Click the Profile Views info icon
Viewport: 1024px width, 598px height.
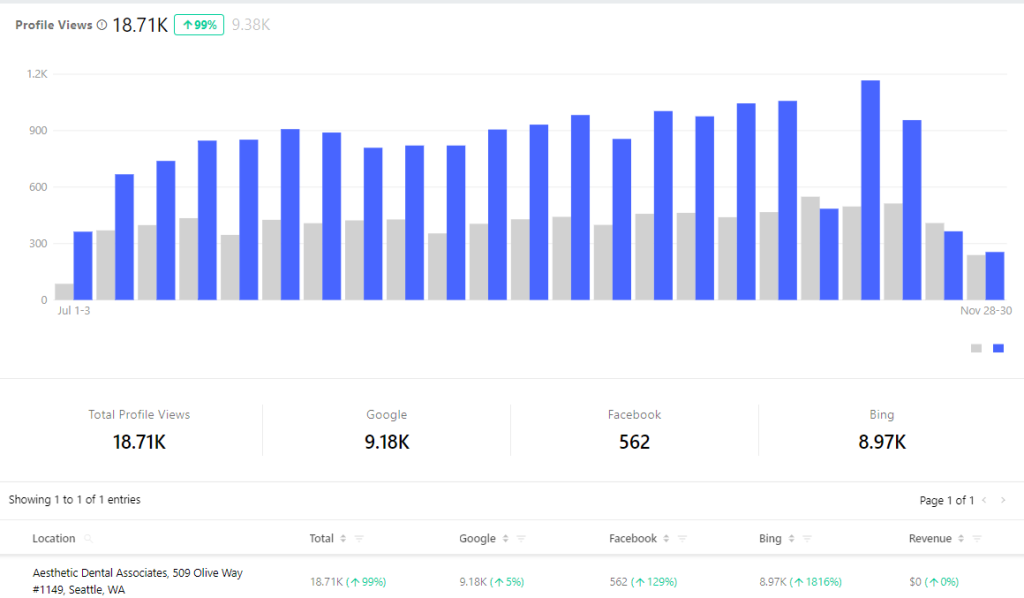102,25
